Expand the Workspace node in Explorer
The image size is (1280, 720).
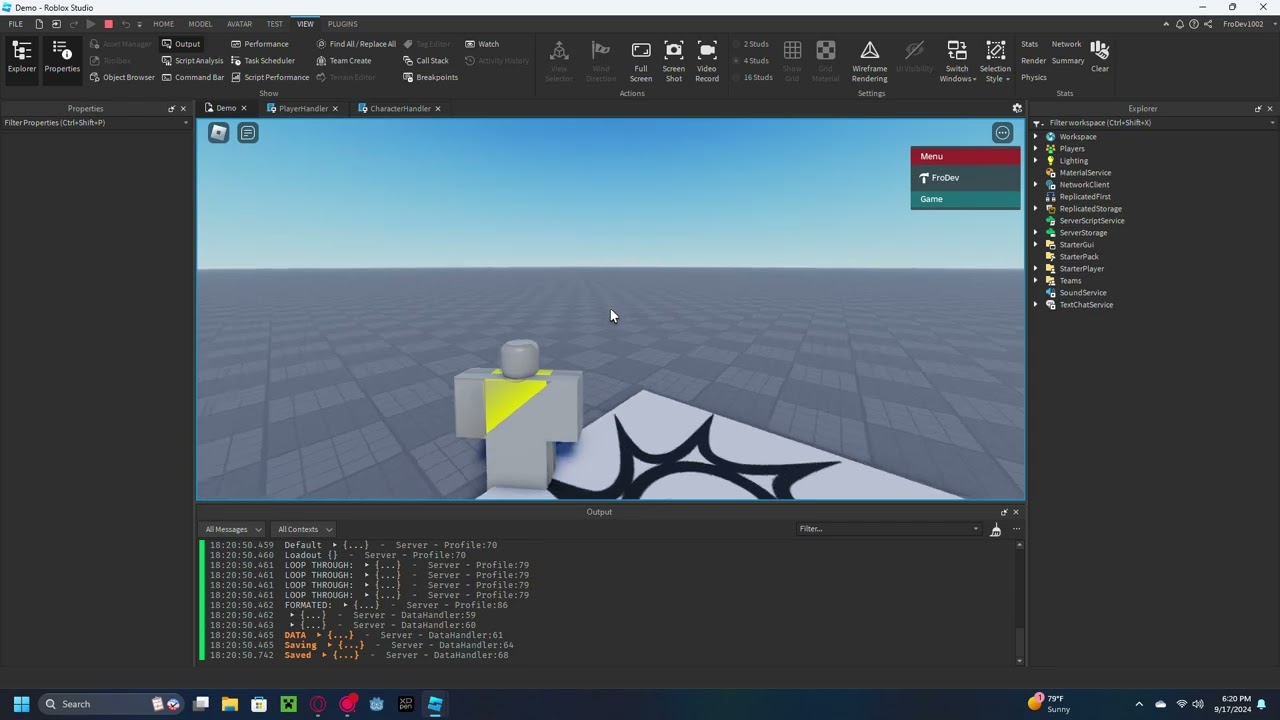click(x=1036, y=137)
